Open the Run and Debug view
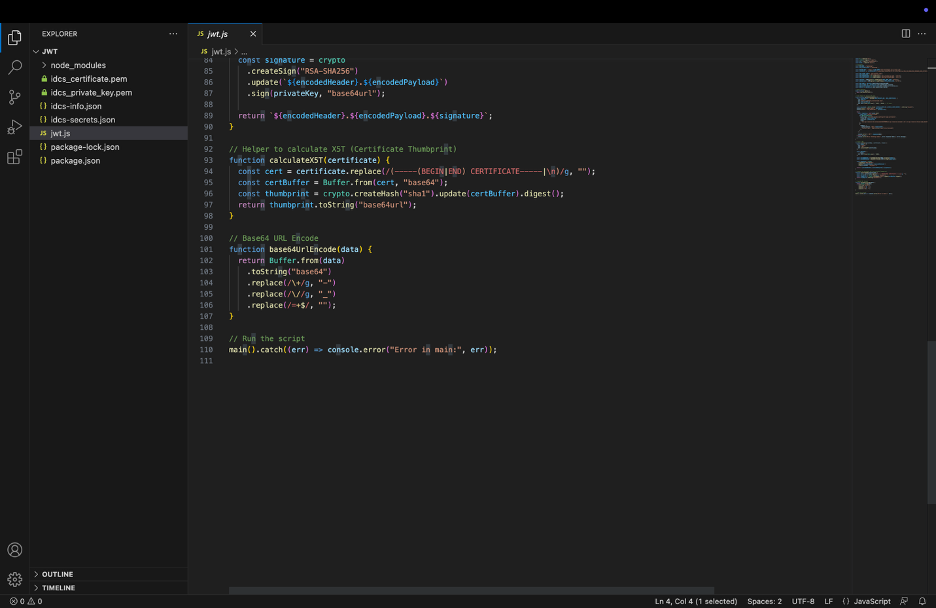Image resolution: width=936 pixels, height=608 pixels. pos(14,127)
